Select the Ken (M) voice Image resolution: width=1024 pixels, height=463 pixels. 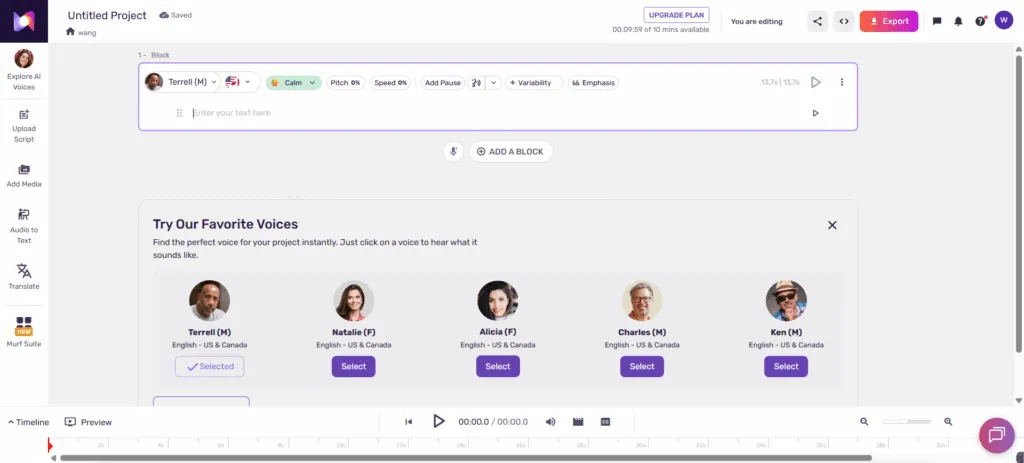coord(786,366)
